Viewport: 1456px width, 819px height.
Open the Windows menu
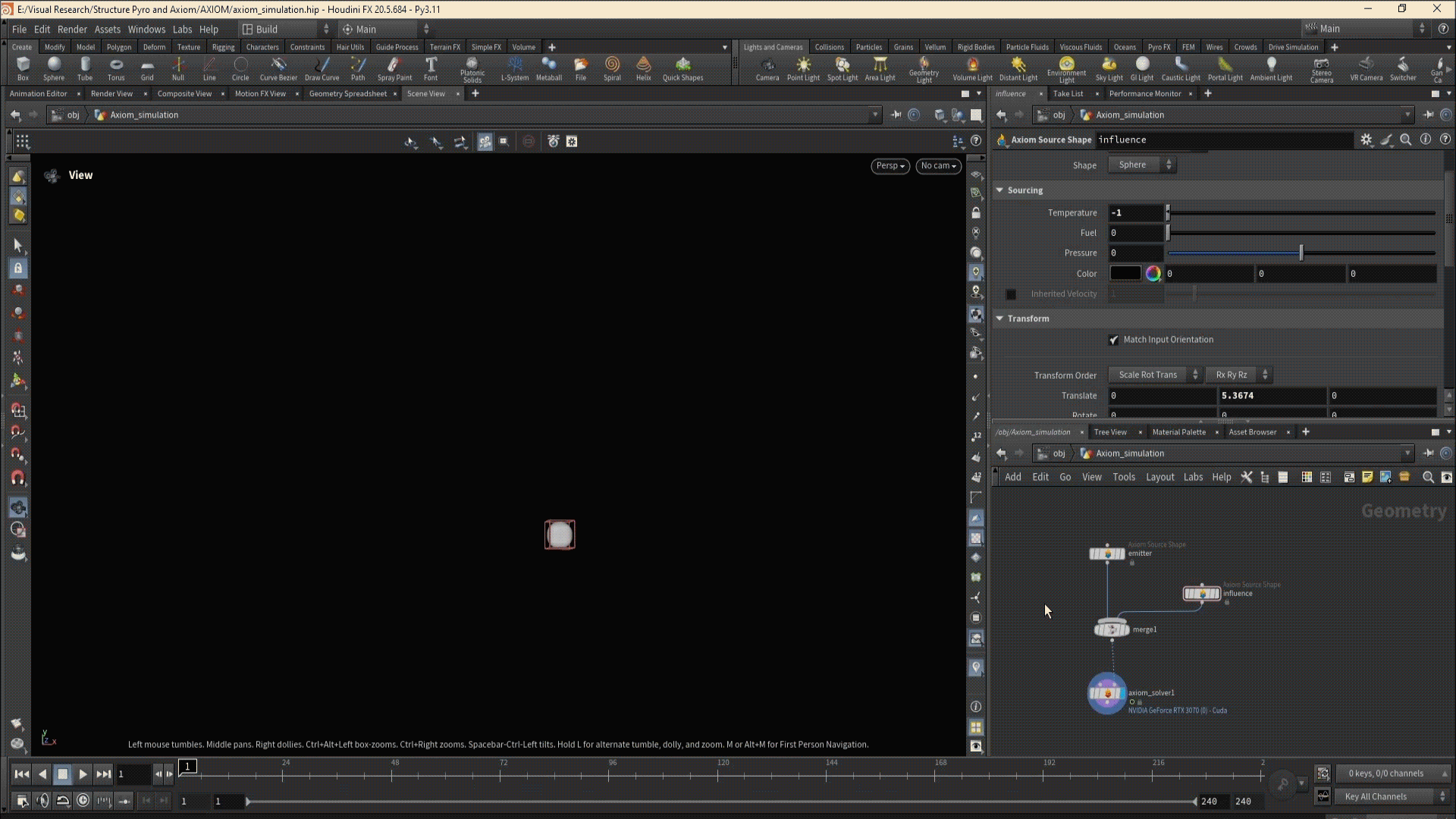click(x=146, y=29)
